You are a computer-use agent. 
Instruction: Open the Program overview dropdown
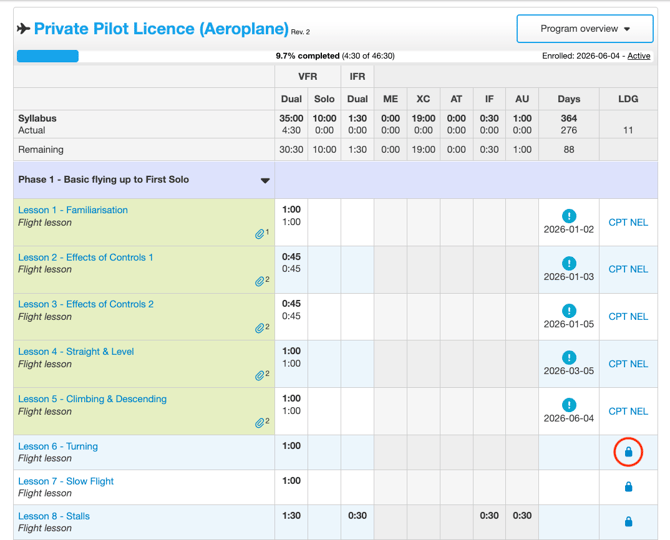click(x=585, y=29)
